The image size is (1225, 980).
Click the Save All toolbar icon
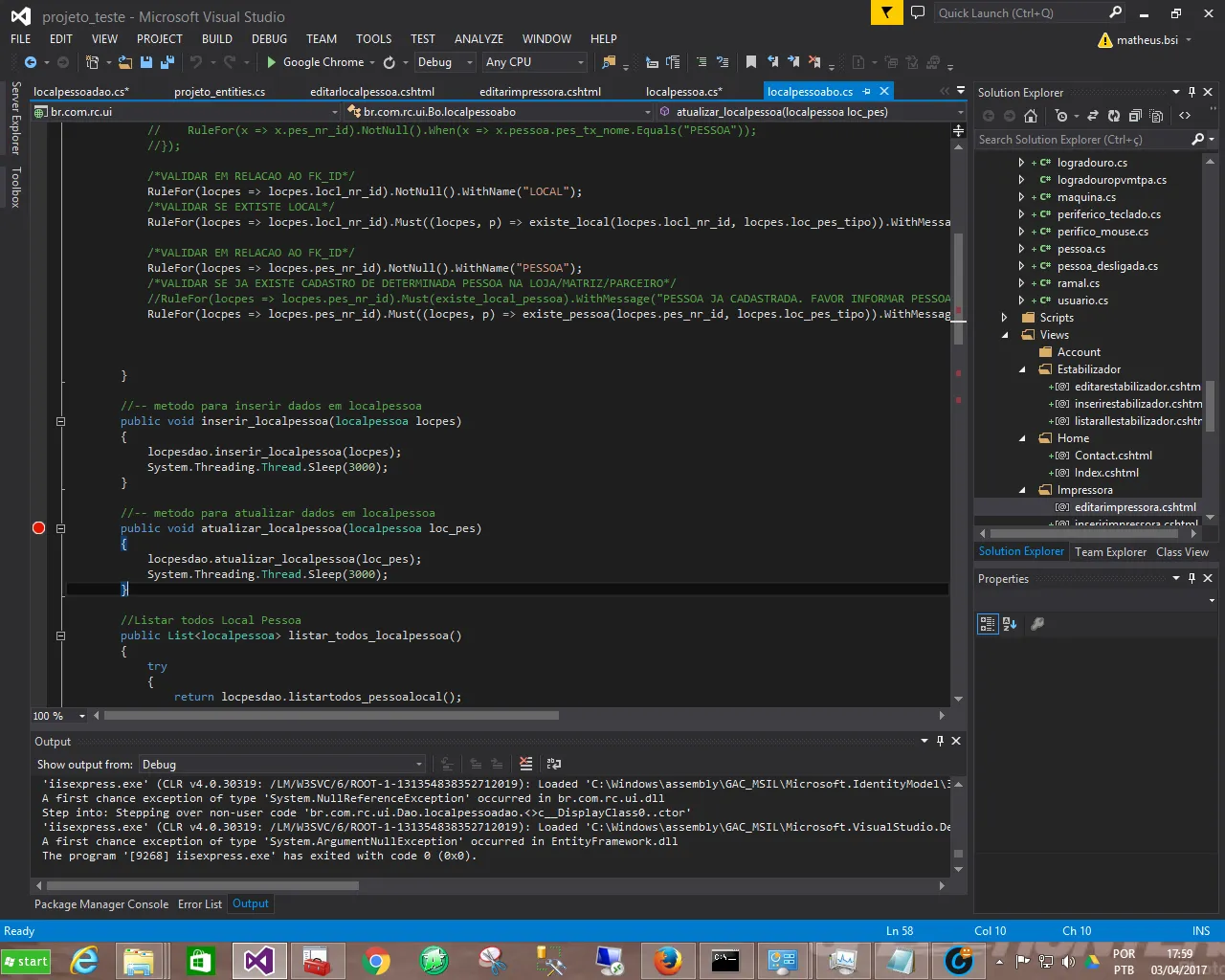[167, 62]
